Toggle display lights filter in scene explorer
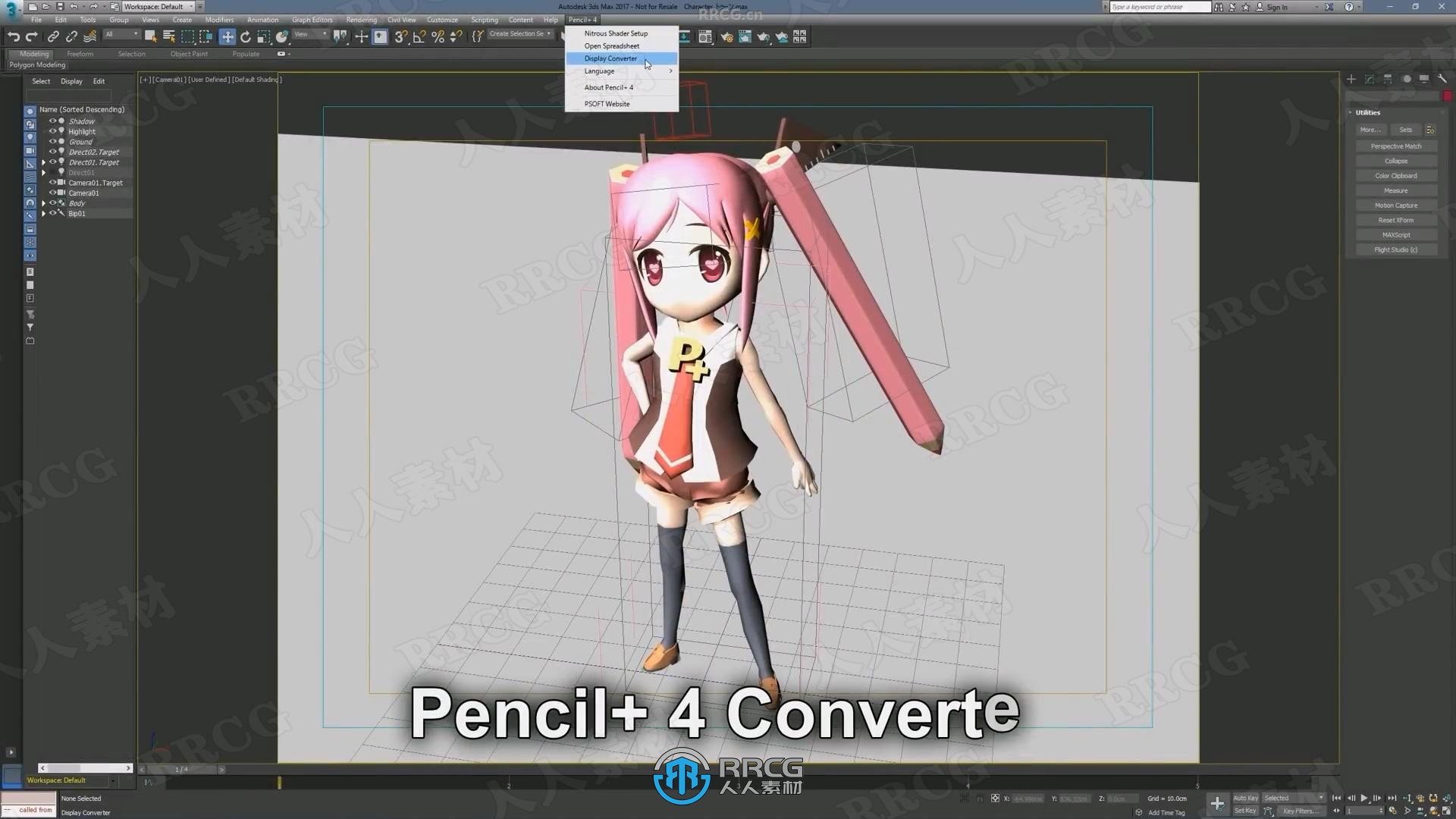The width and height of the screenshot is (1456, 819). (30, 137)
